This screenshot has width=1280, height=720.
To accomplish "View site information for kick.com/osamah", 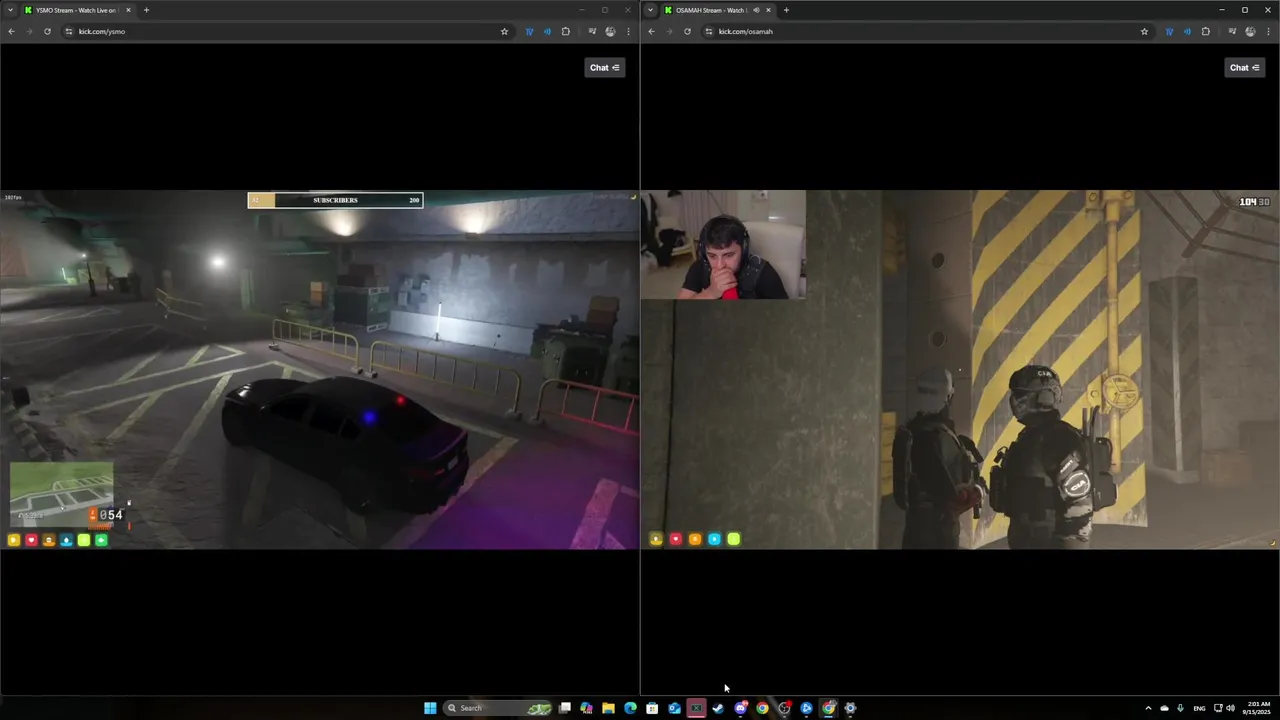I will [x=709, y=31].
